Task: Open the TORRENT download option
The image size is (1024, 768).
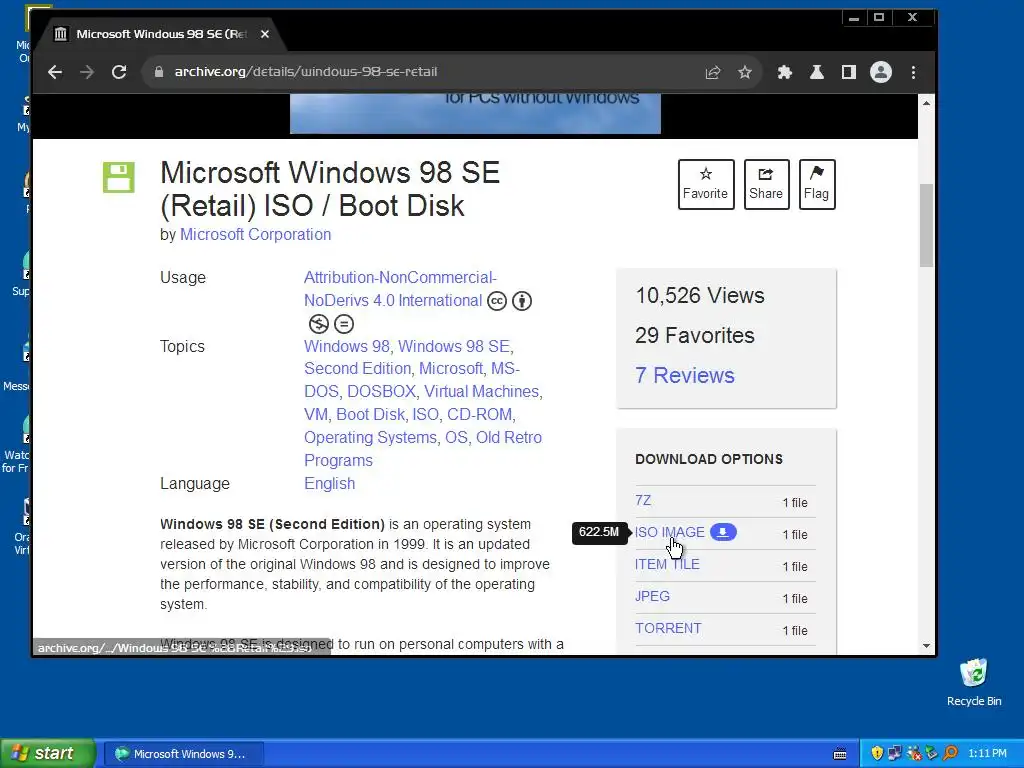Action: point(668,629)
